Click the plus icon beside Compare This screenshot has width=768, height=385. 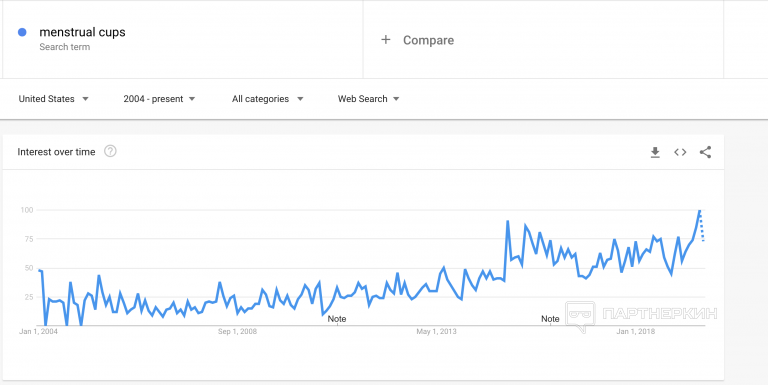(385, 40)
